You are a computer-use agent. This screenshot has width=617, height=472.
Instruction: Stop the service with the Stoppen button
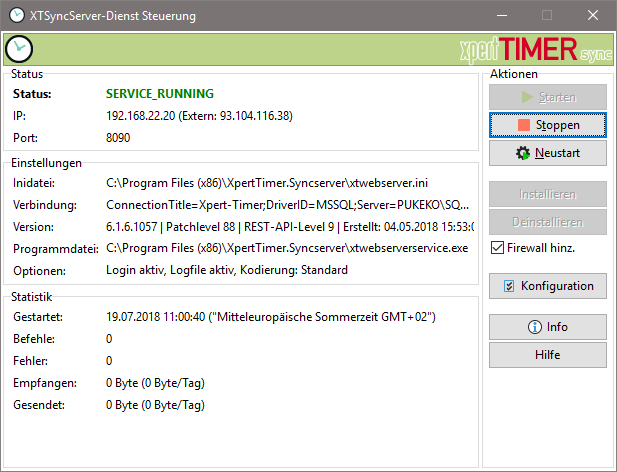tap(547, 125)
